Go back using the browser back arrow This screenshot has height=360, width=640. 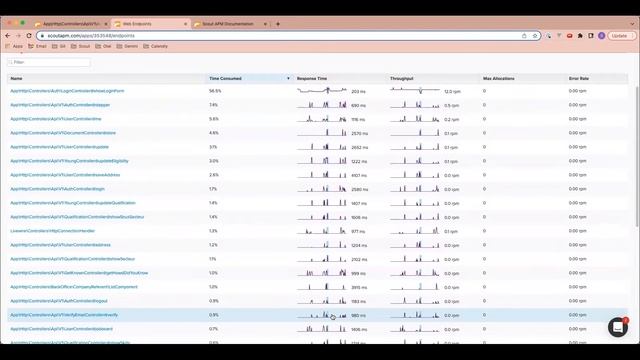8,36
